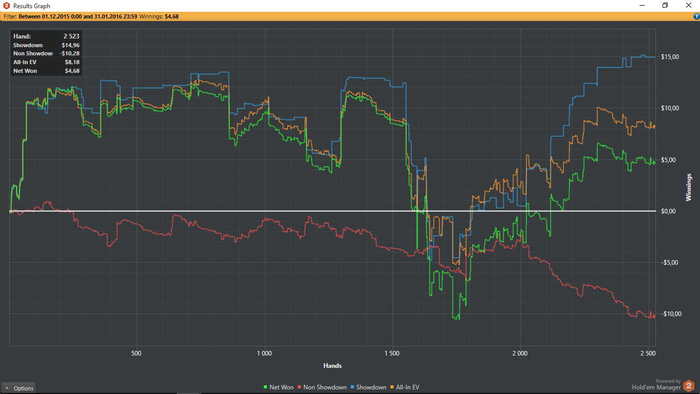The image size is (700, 394).
Task: Click the Showdown $14,96 stat row
Action: 46,45
